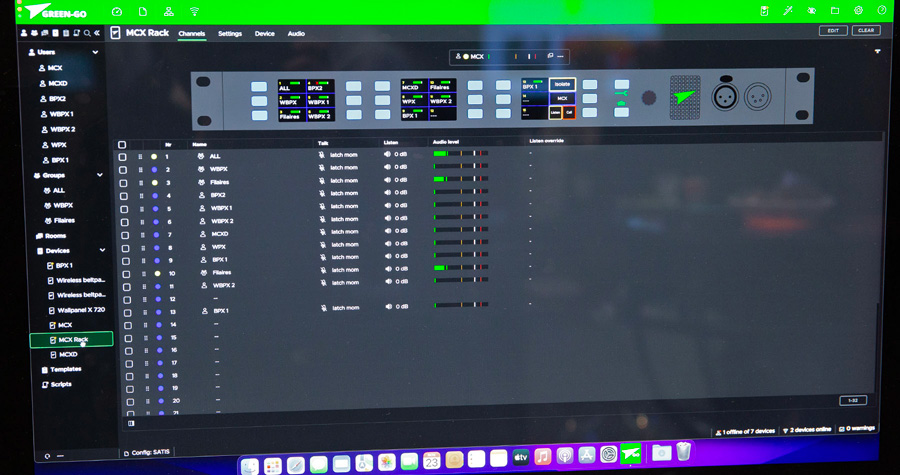Click the talk mute icon in the ALL row
The height and width of the screenshot is (475, 900).
click(322, 155)
